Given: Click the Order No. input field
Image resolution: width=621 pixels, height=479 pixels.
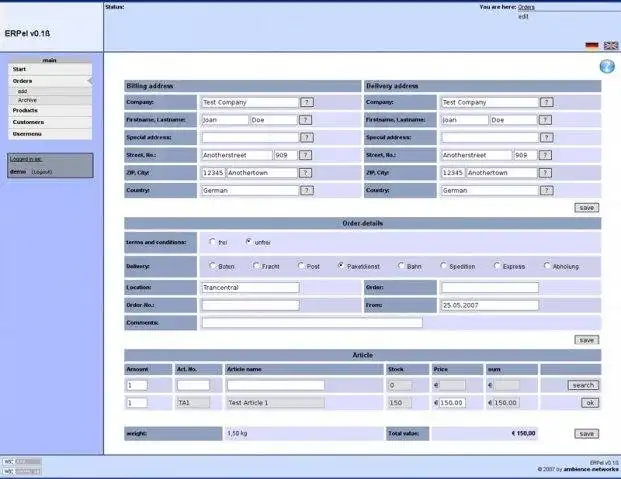Looking at the screenshot, I should click(x=251, y=305).
